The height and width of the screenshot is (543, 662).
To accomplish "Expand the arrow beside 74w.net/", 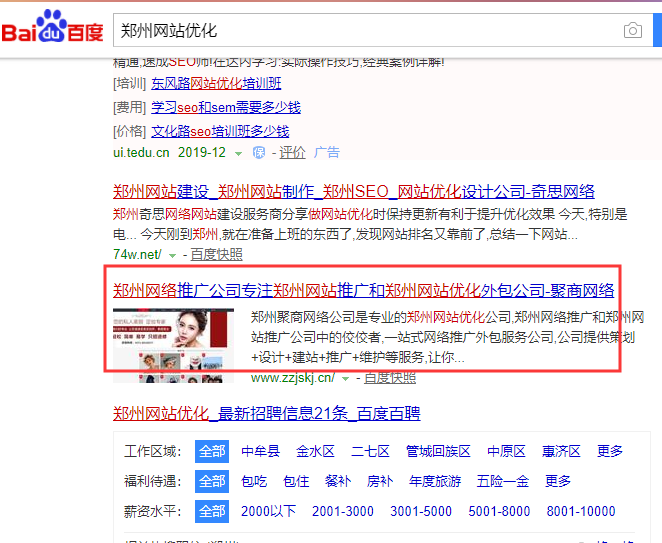I will (x=172, y=255).
